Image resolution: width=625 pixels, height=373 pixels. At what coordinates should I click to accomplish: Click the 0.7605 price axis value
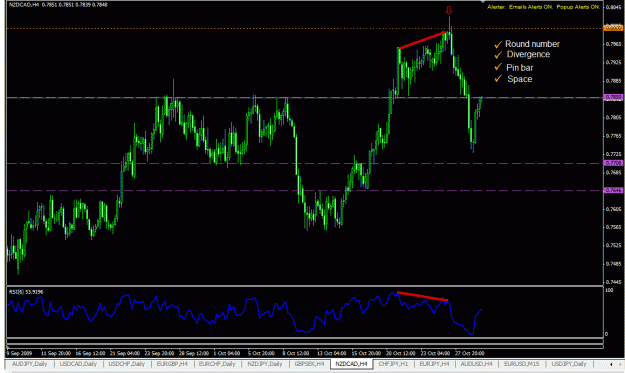pos(613,209)
